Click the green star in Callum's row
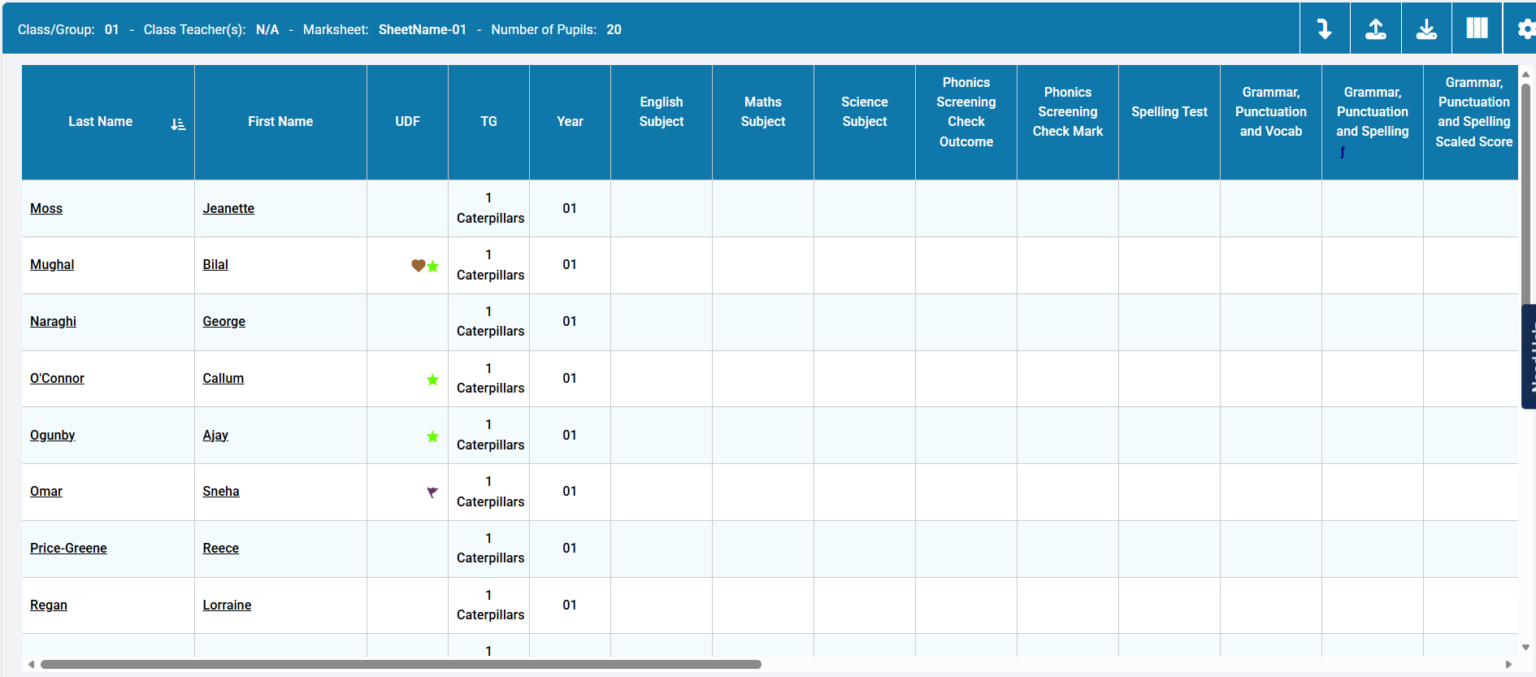 point(433,380)
